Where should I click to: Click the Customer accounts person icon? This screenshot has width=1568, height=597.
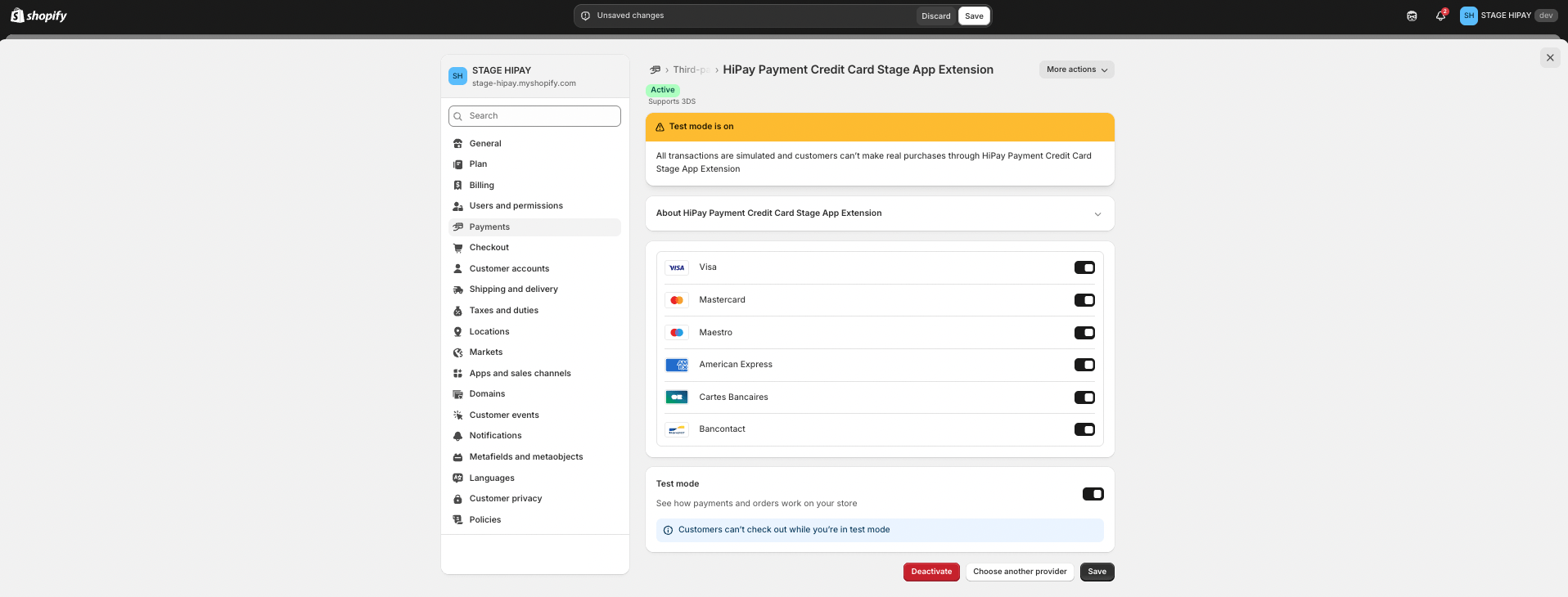click(x=458, y=269)
